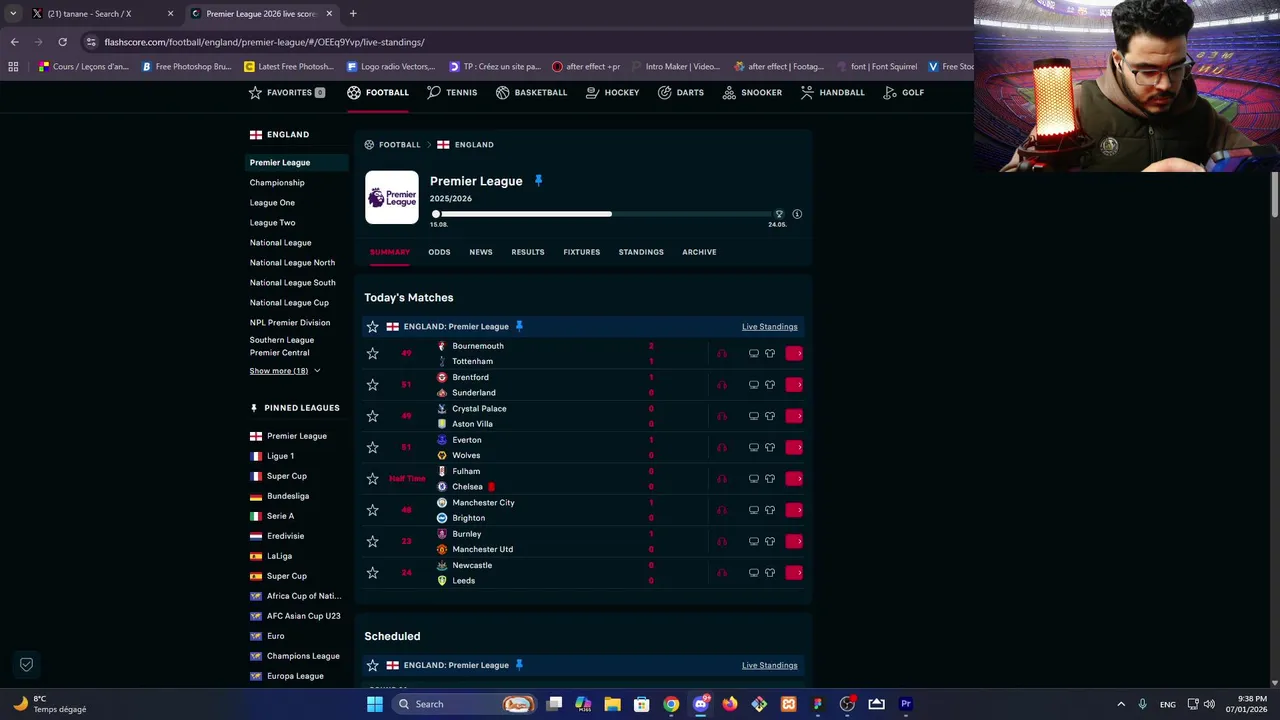The width and height of the screenshot is (1280, 720).
Task: Star the Burnley vs Manchester Utd match
Action: click(x=372, y=541)
